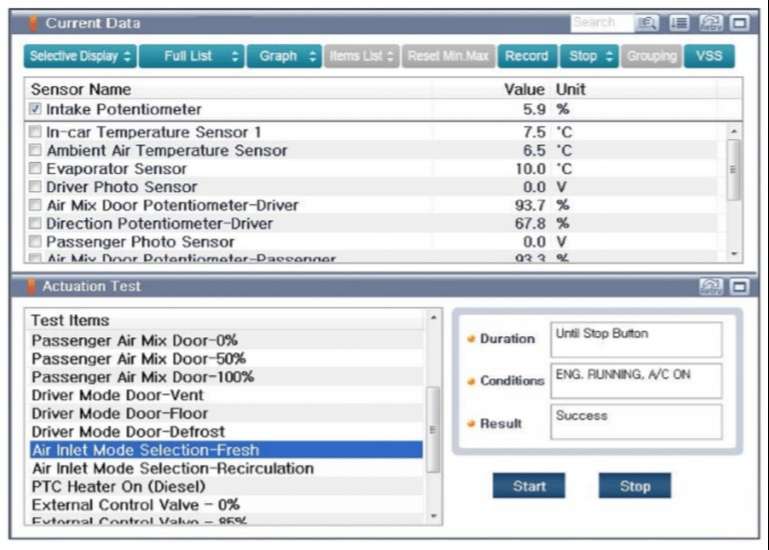Check the Passenger Photo Sensor checkbox
Screen dimensions: 769x550
click(x=35, y=241)
